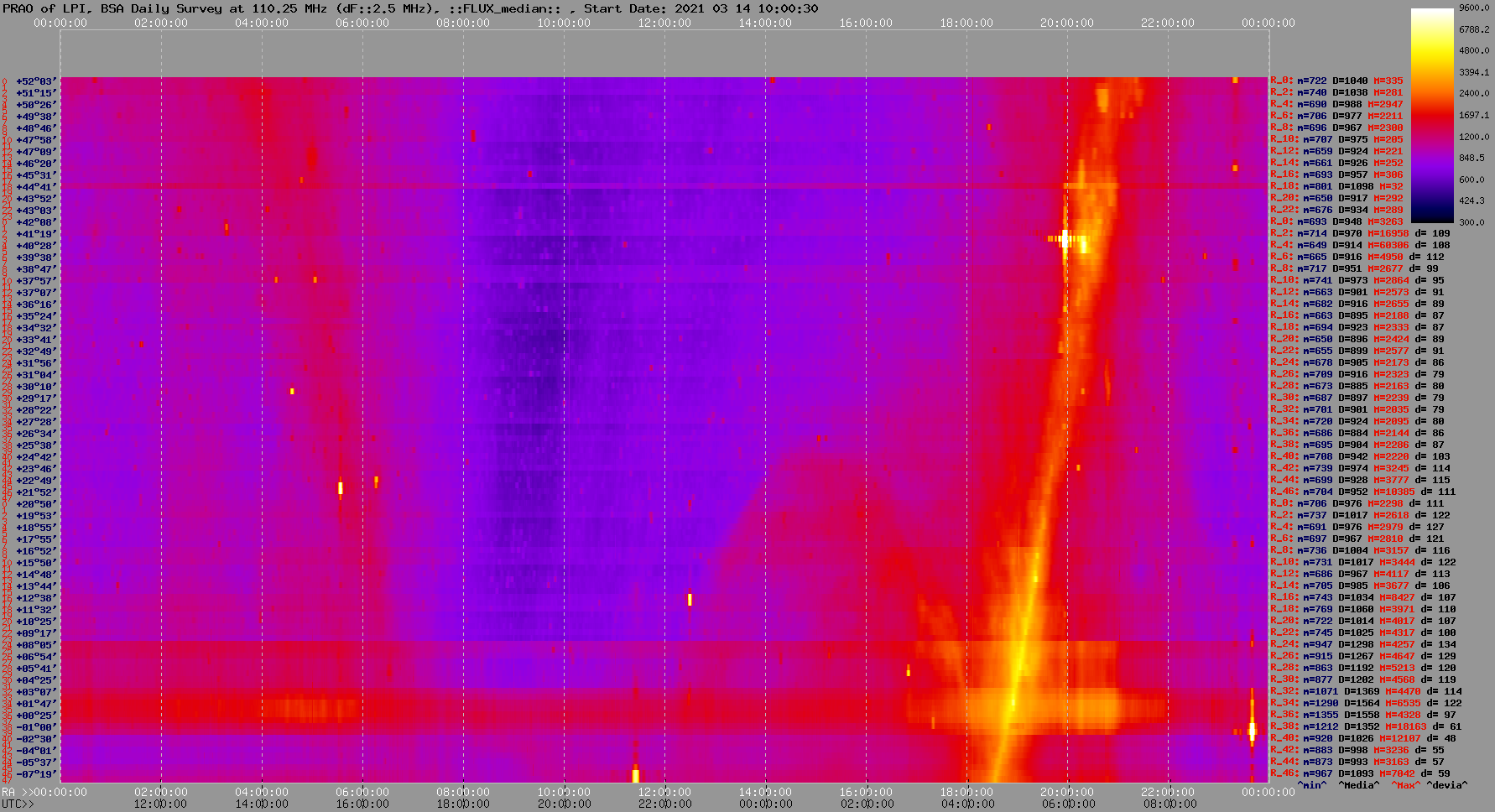
Task: Click the +40°28' declination label
Action: pos(36,246)
